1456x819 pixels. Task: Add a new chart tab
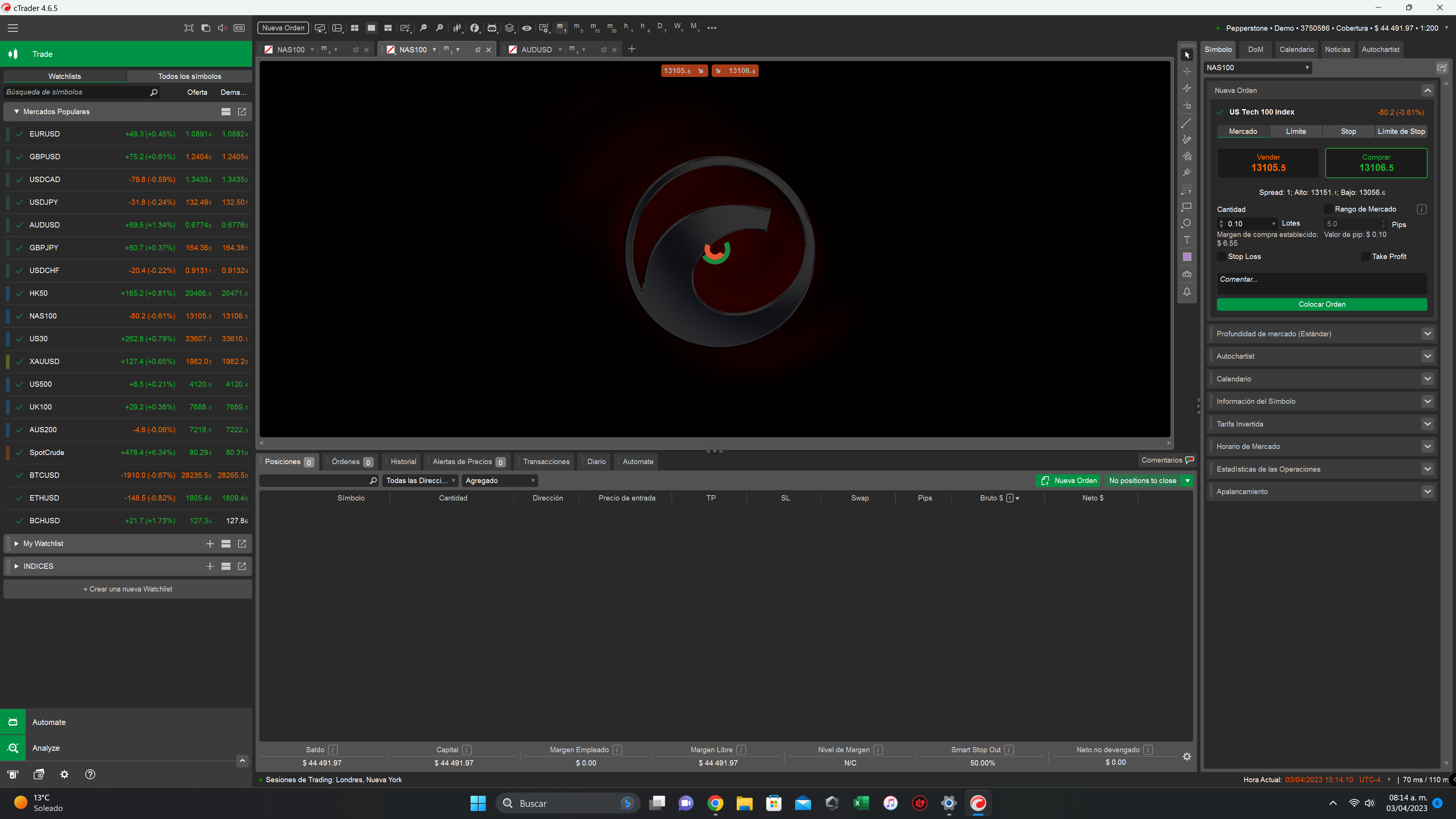tap(632, 49)
